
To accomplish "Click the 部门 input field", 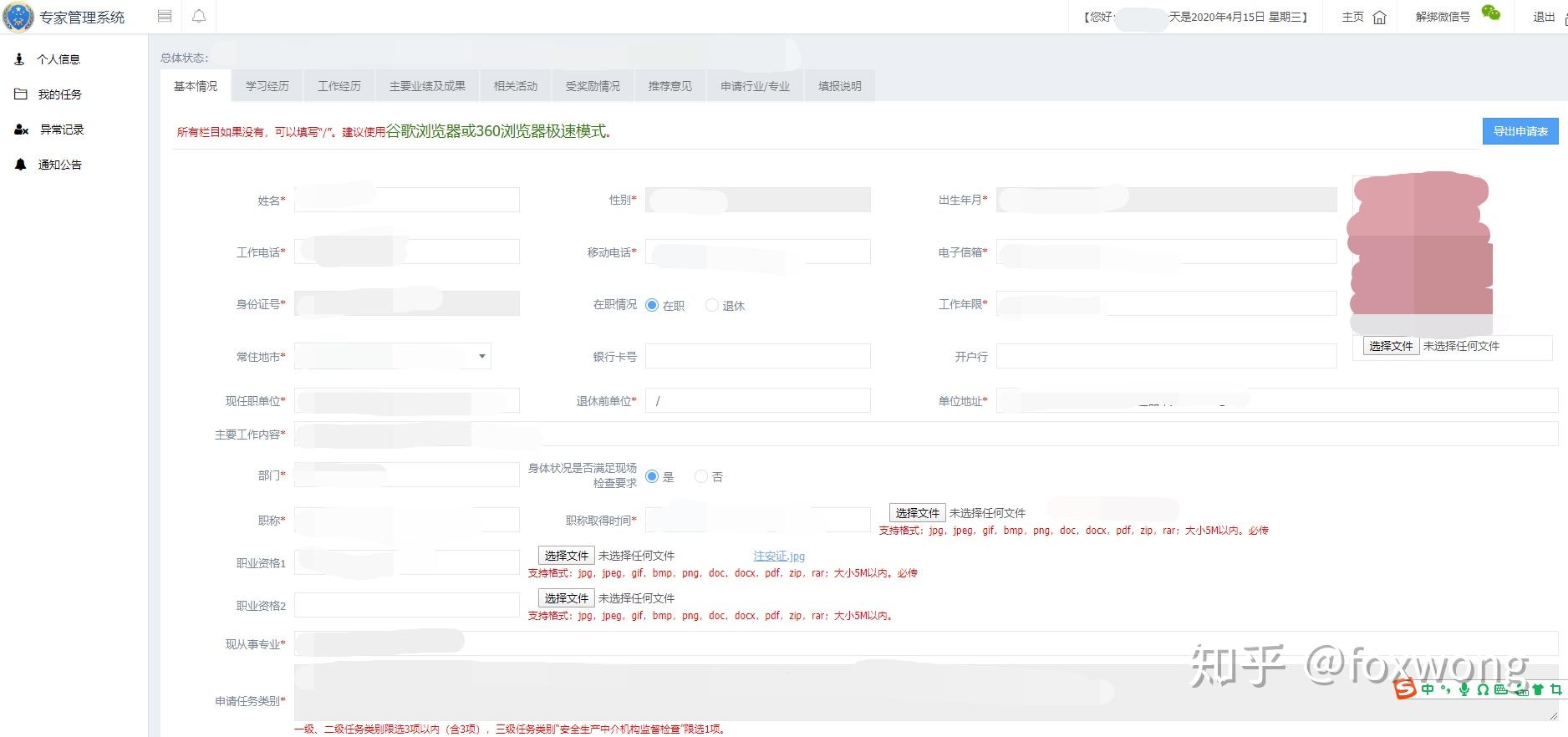I will [407, 475].
